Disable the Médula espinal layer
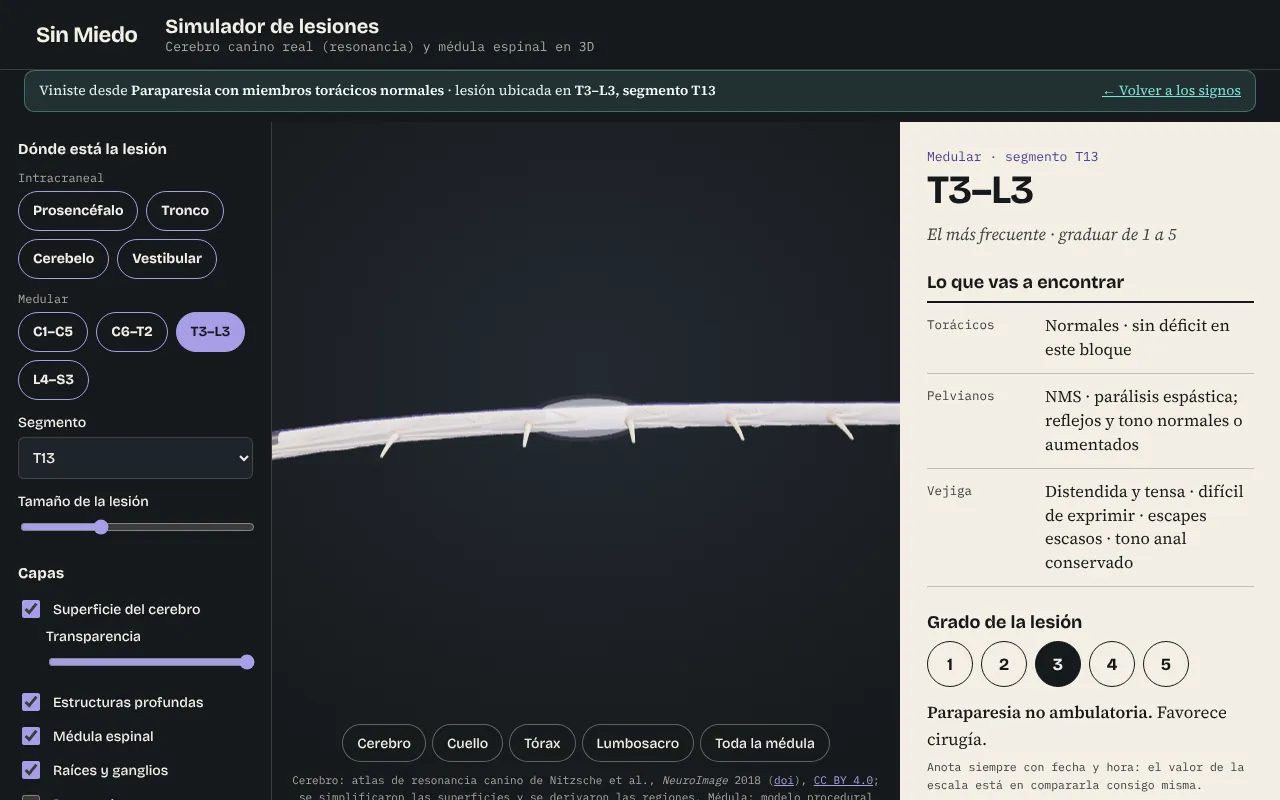This screenshot has height=800, width=1280. [x=31, y=736]
